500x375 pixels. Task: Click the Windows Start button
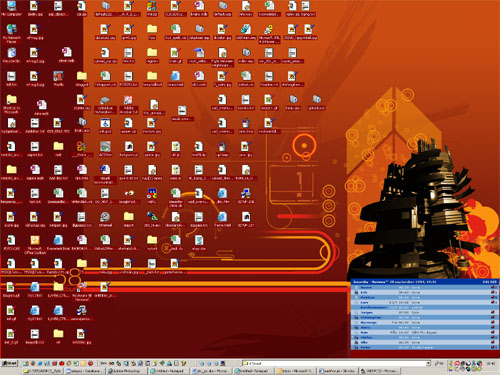click(9, 363)
